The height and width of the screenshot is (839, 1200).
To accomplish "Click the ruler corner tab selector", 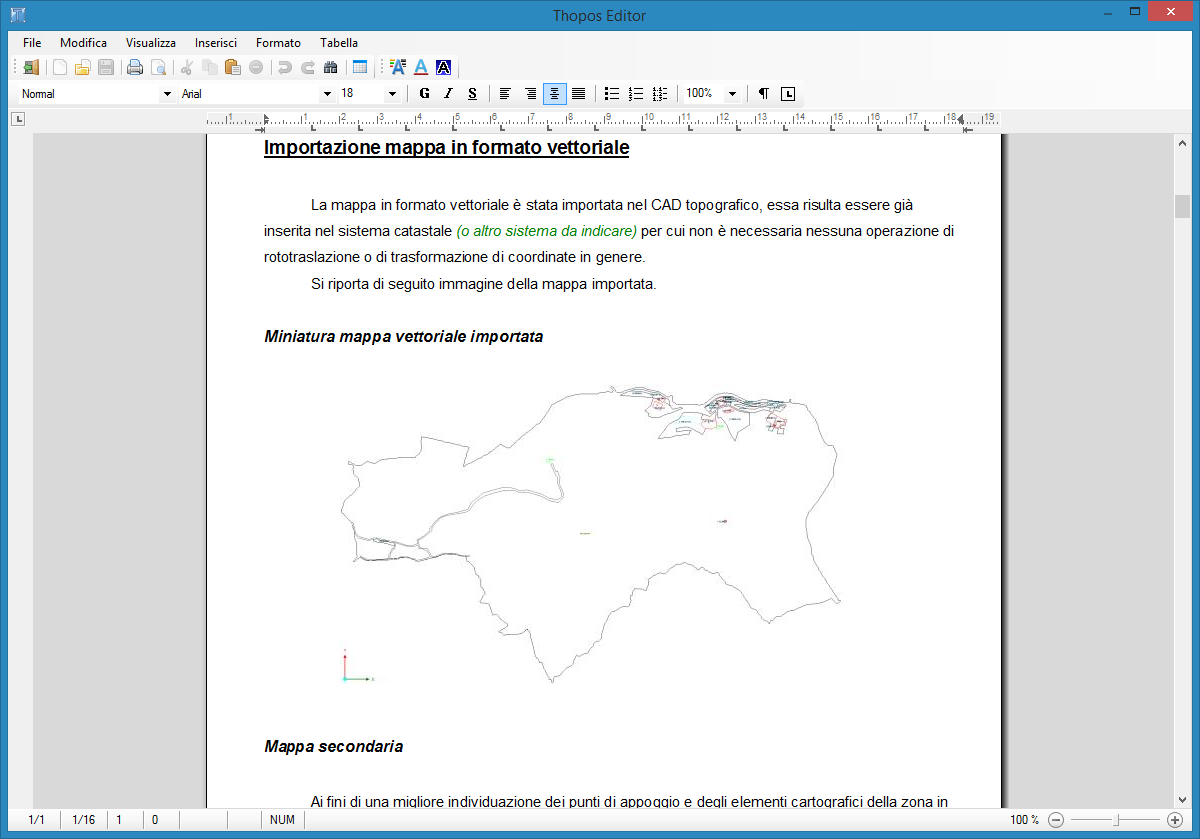I will [x=18, y=120].
